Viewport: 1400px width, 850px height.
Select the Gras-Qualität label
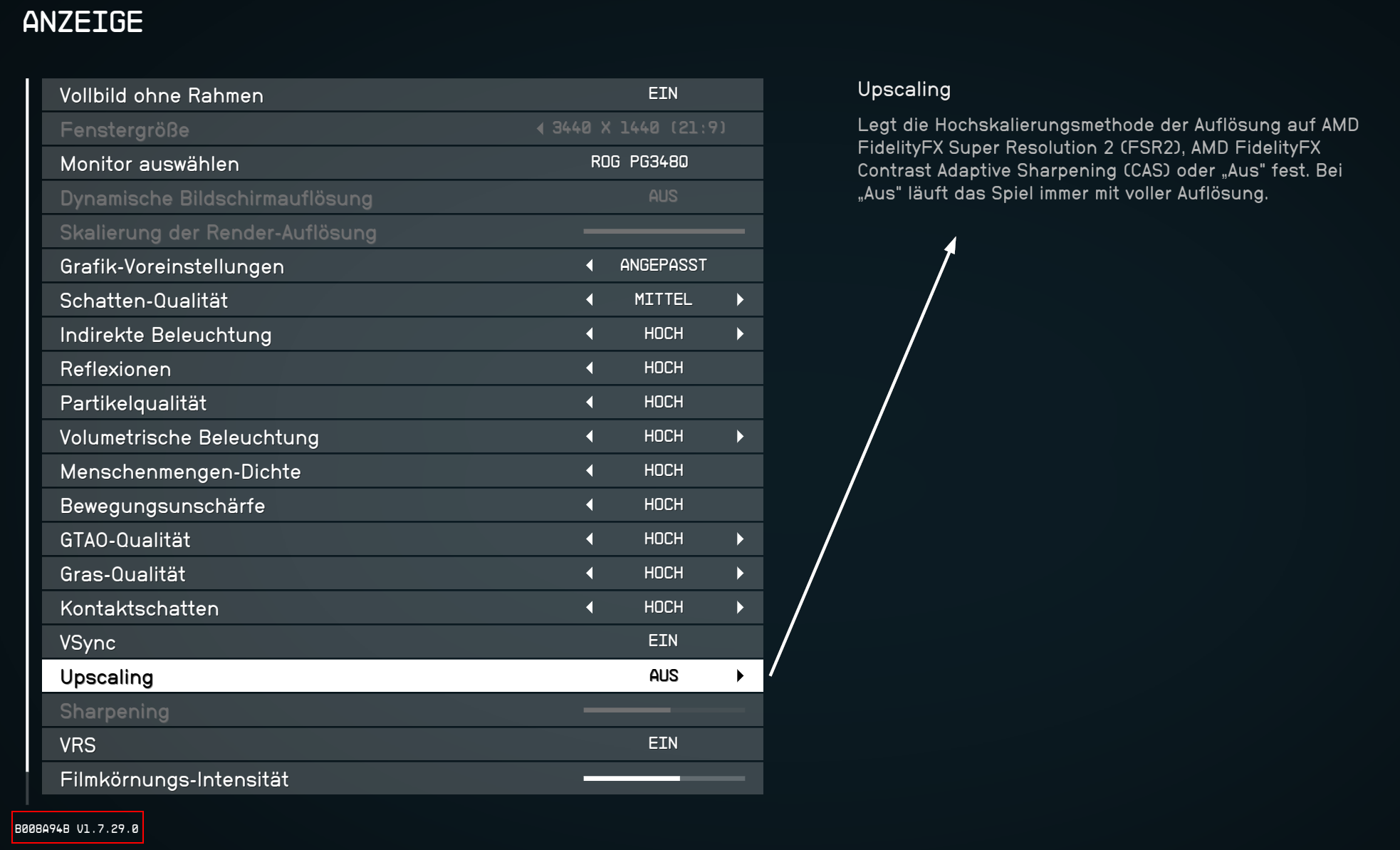coord(122,574)
